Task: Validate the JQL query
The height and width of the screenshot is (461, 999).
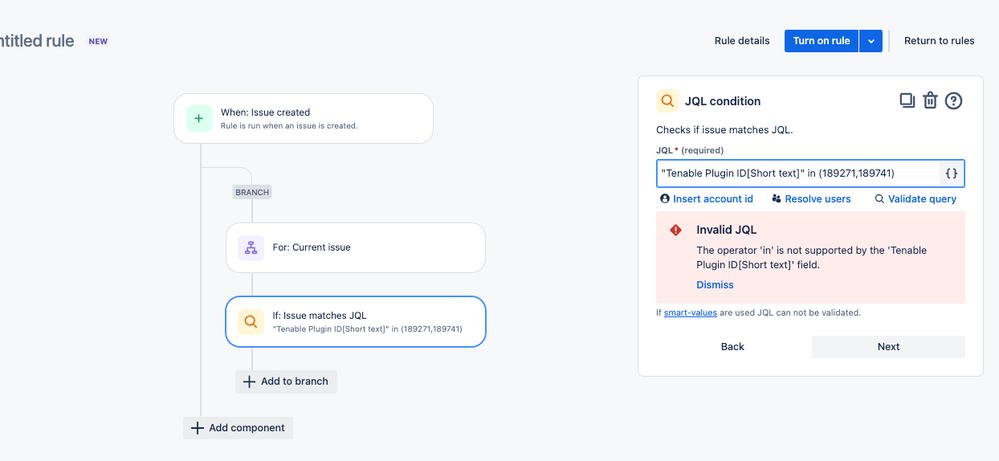Action: (915, 199)
